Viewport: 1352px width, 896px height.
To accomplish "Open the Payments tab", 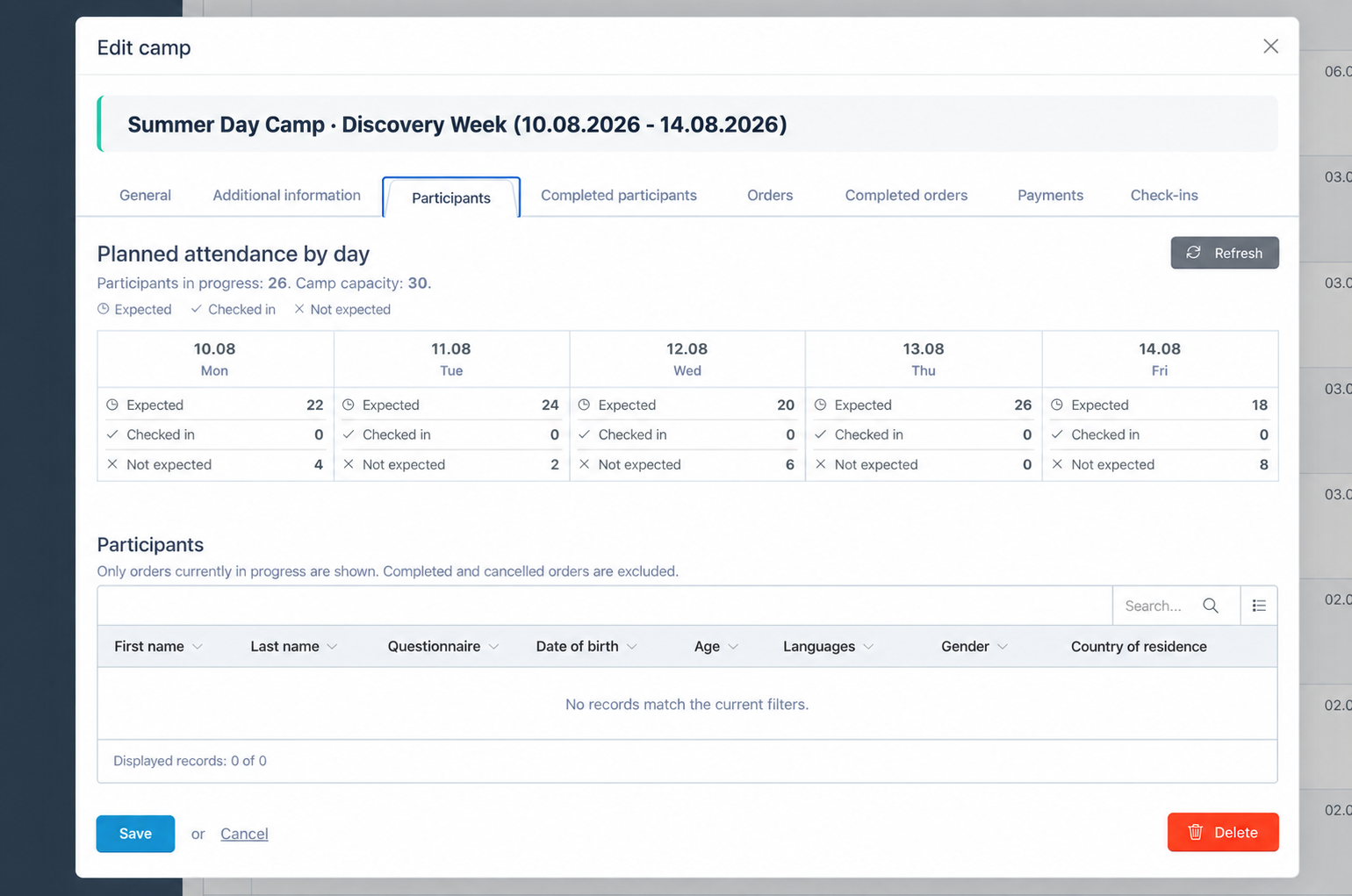I will tap(1050, 195).
